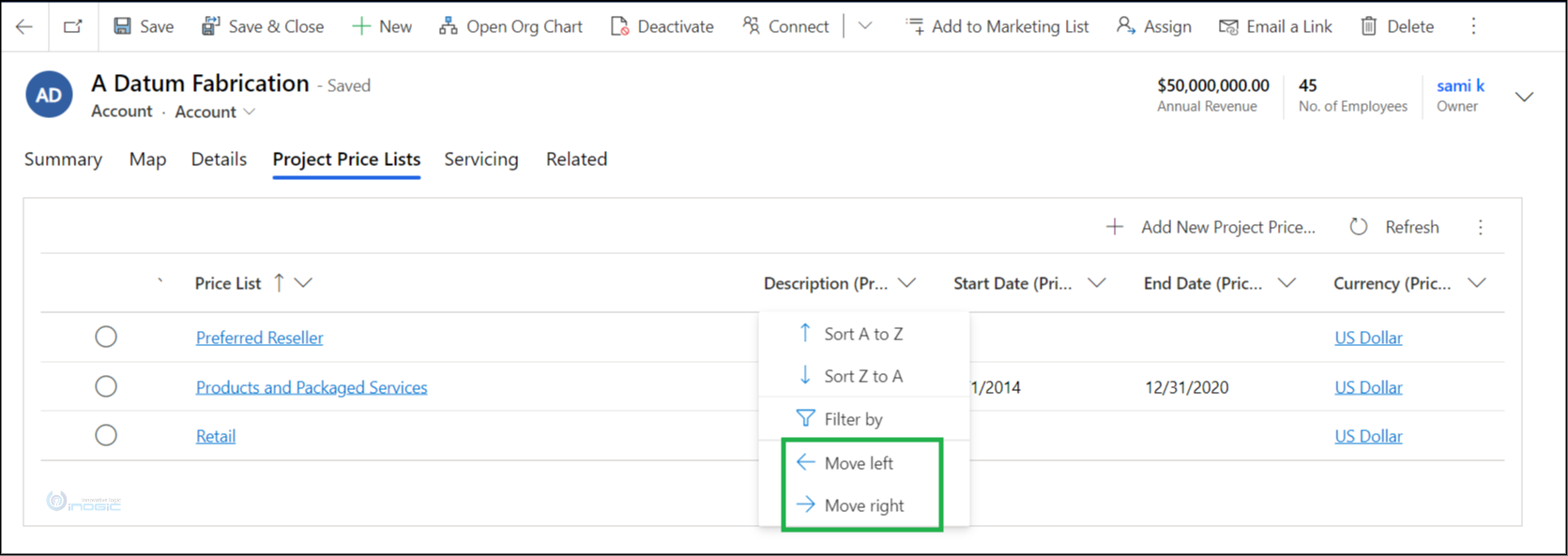Select the Retail row radio button
This screenshot has width=1568, height=556.
coord(106,435)
